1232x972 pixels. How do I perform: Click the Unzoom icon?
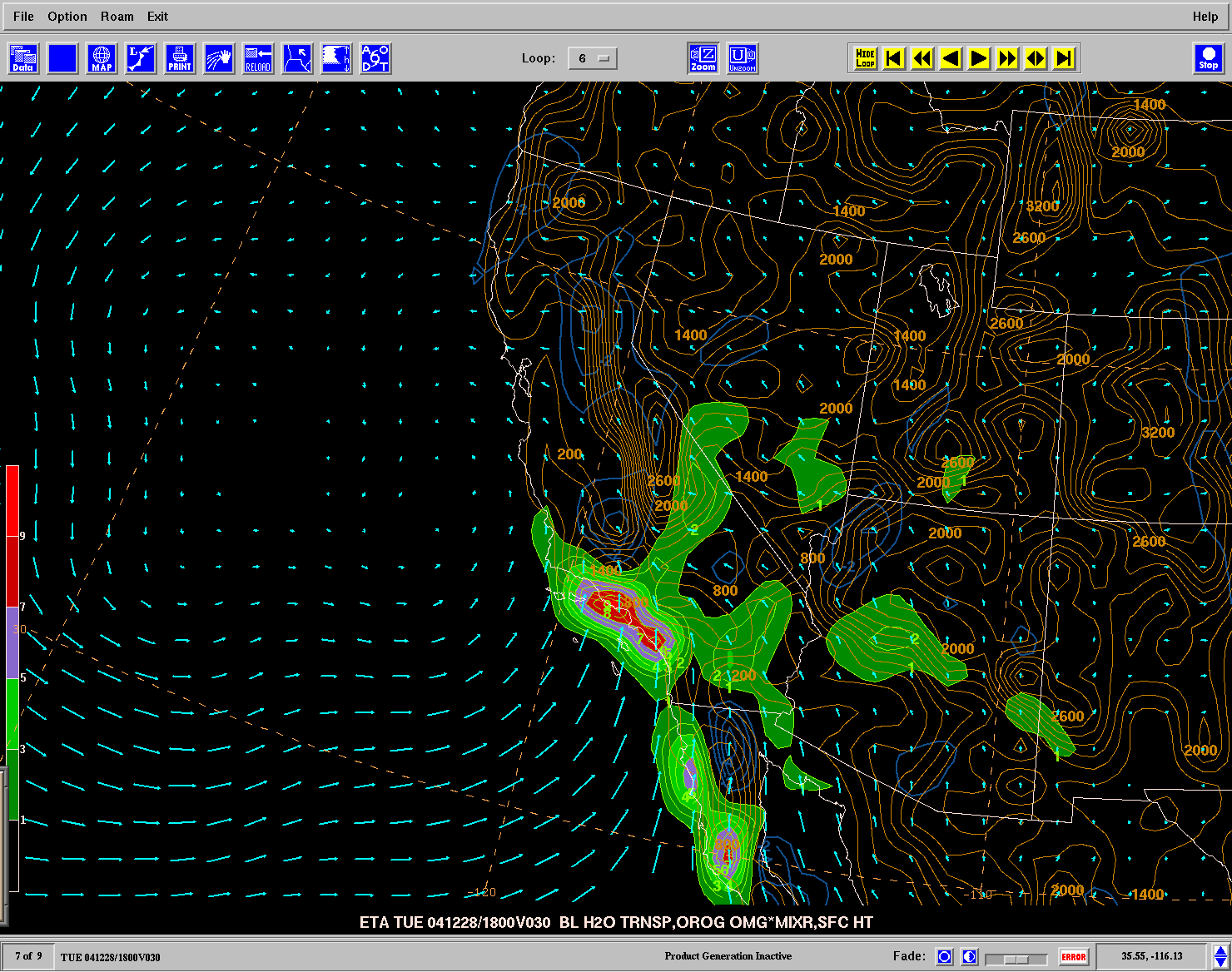[743, 58]
